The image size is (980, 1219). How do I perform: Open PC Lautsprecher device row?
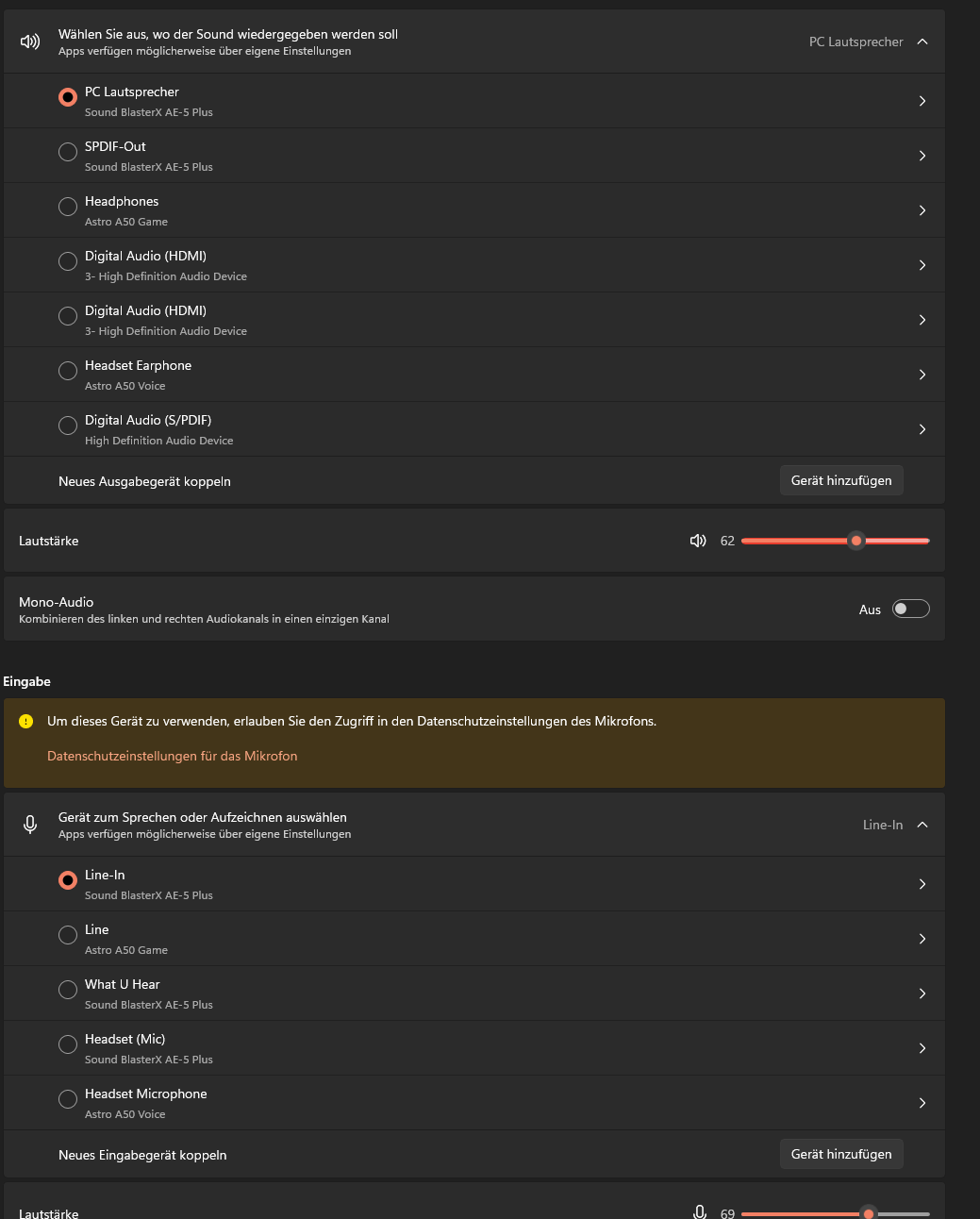tap(472, 101)
